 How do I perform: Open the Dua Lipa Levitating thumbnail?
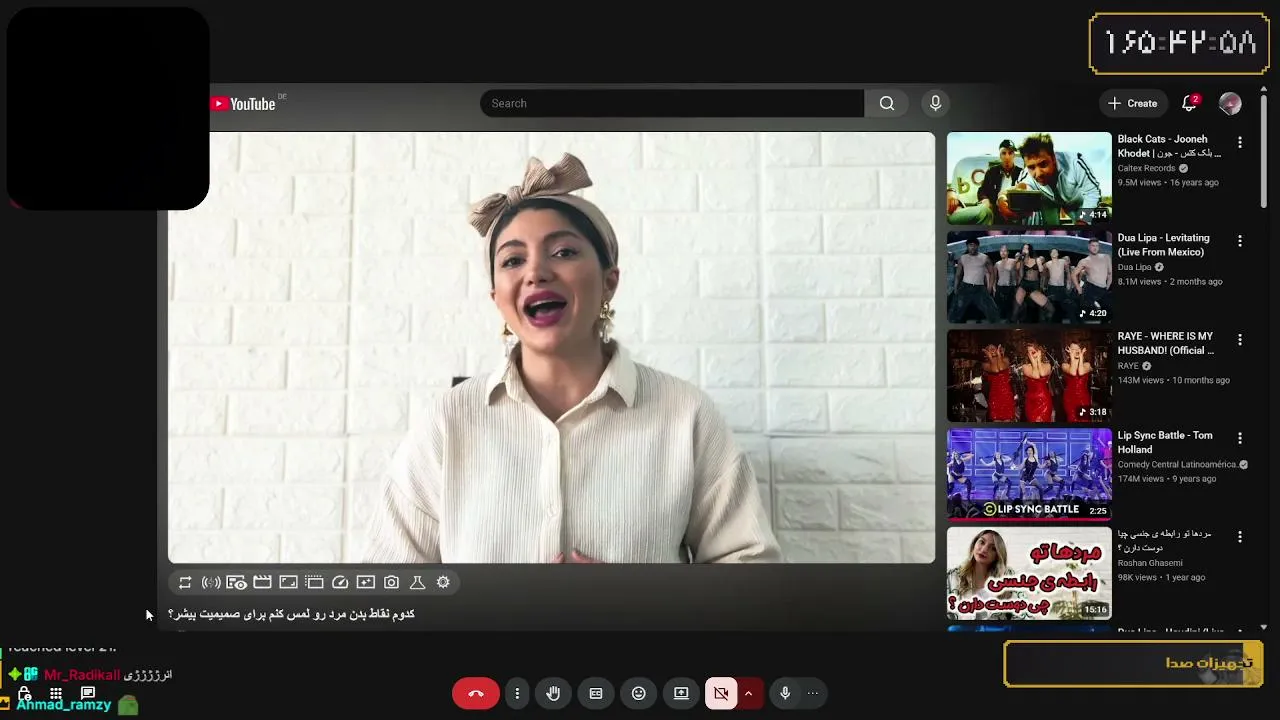point(1029,277)
